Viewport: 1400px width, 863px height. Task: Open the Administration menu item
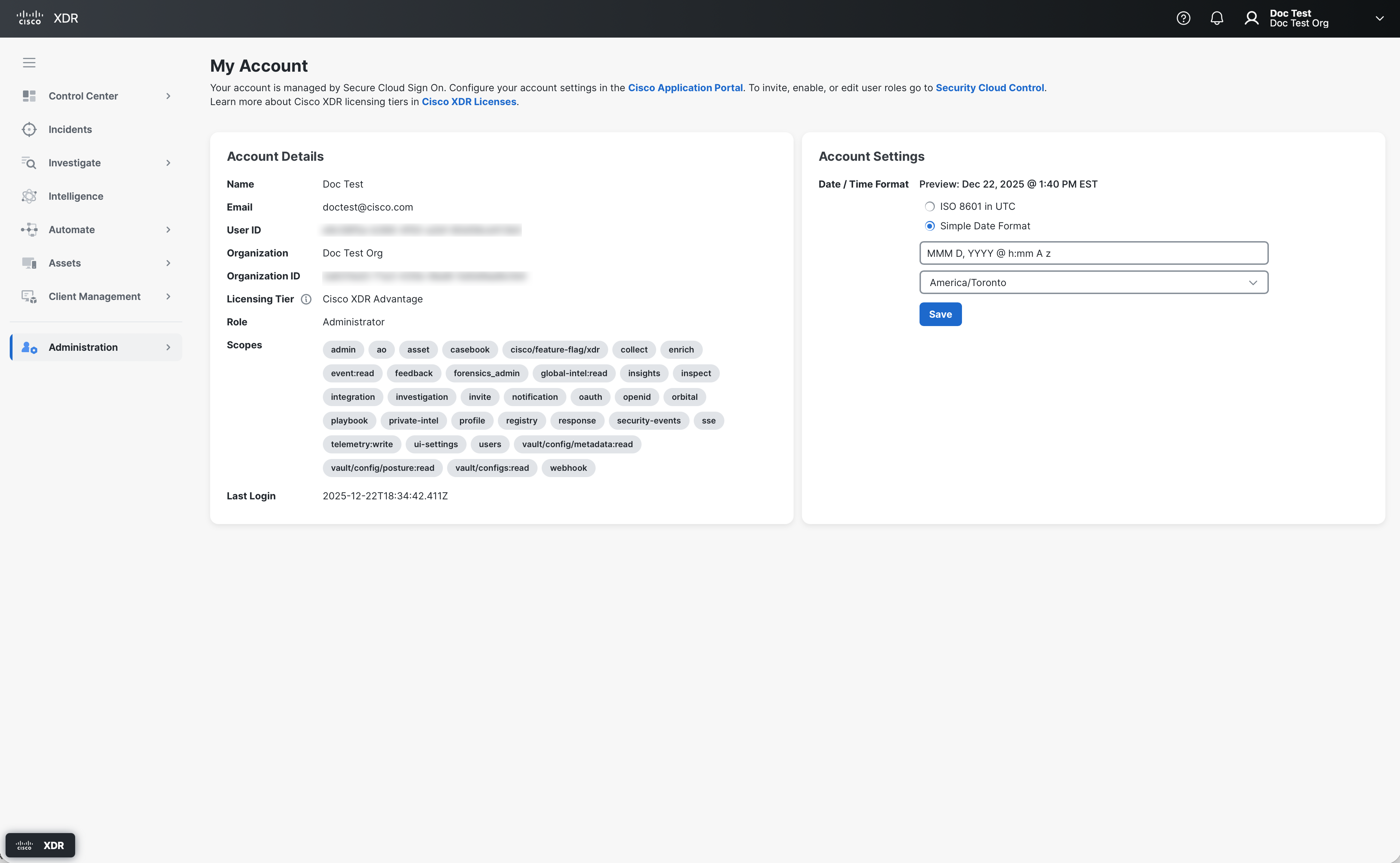coord(83,347)
